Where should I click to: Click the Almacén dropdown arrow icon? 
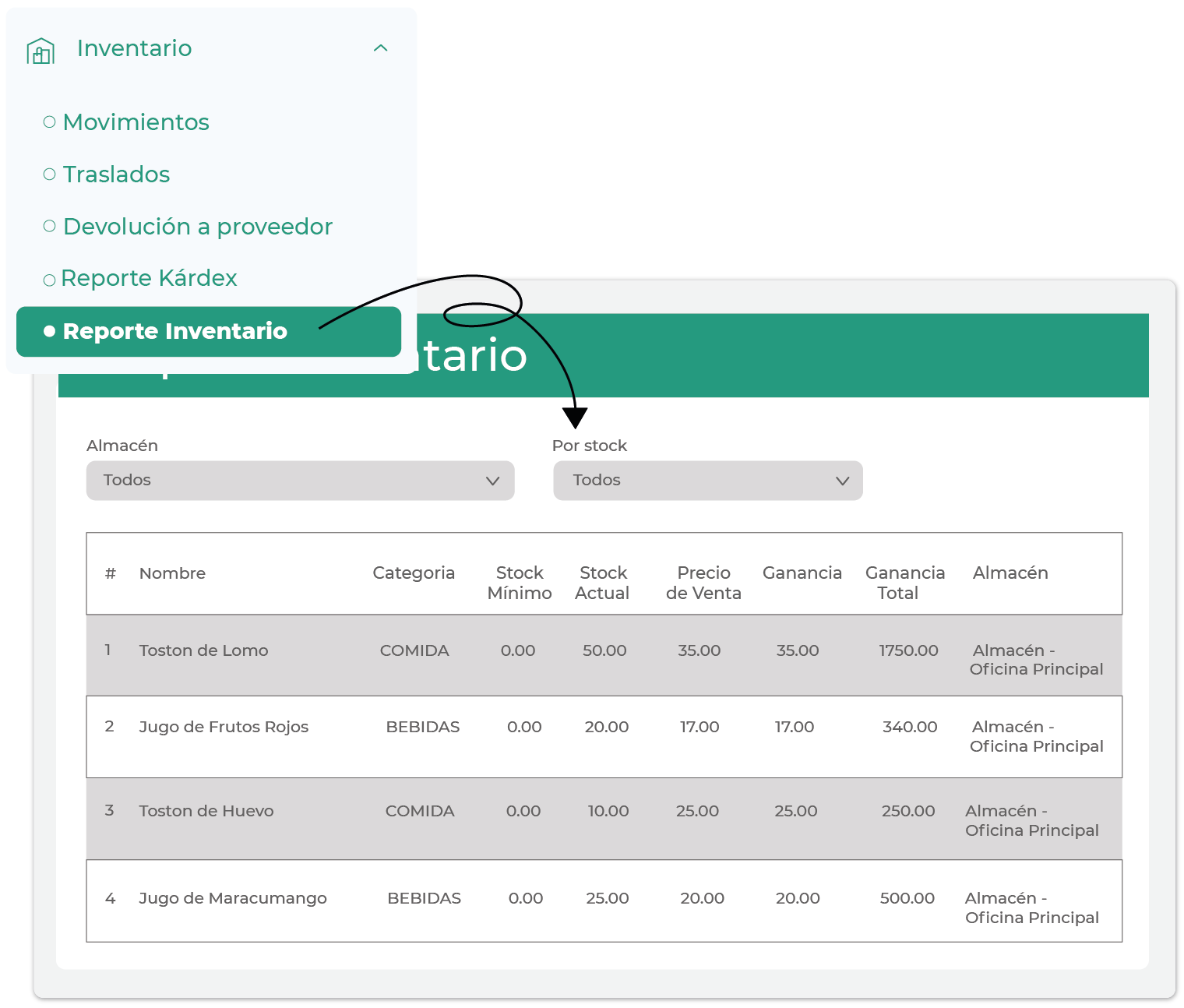click(x=492, y=481)
